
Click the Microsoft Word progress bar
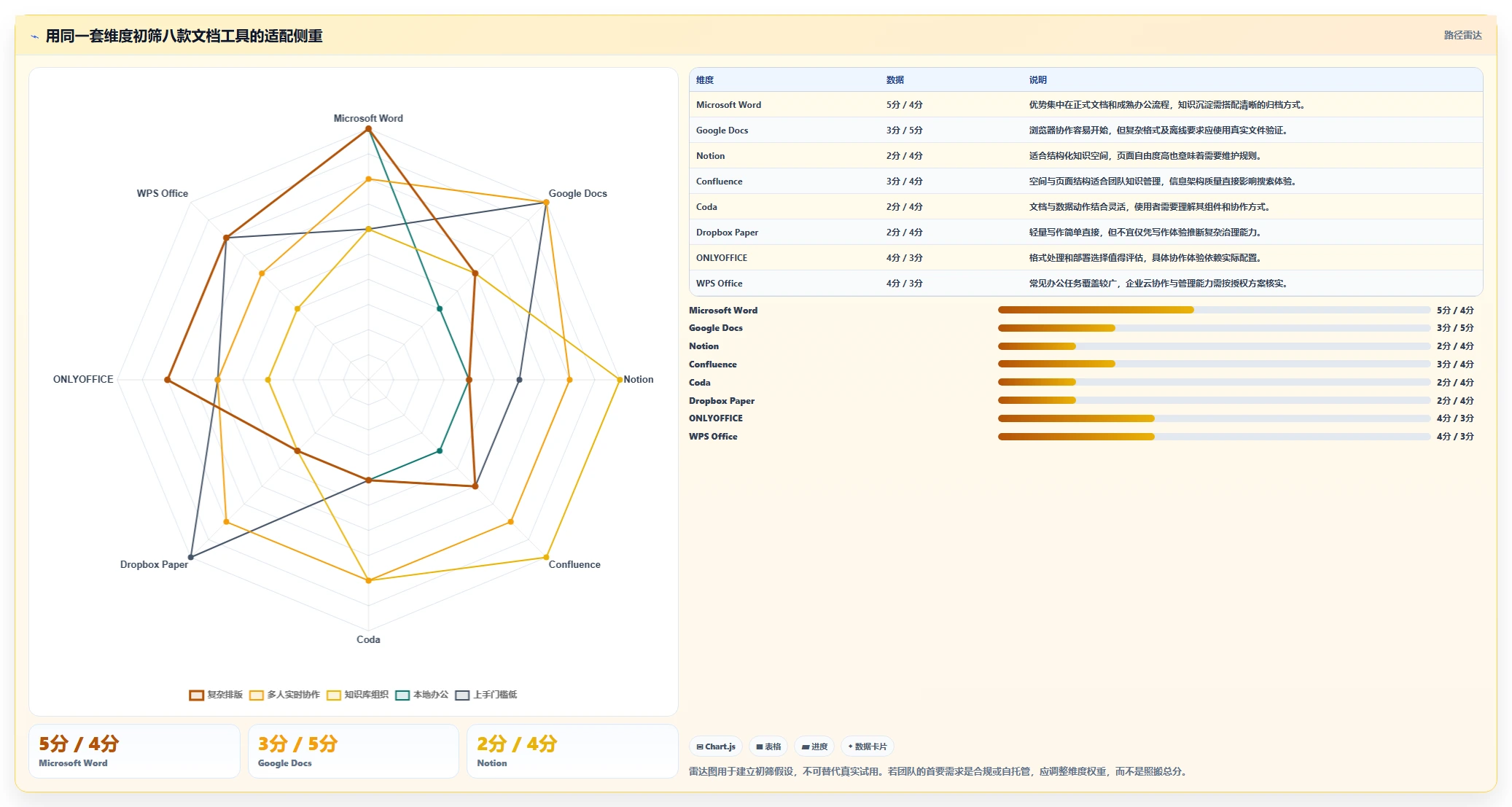[x=1214, y=310]
